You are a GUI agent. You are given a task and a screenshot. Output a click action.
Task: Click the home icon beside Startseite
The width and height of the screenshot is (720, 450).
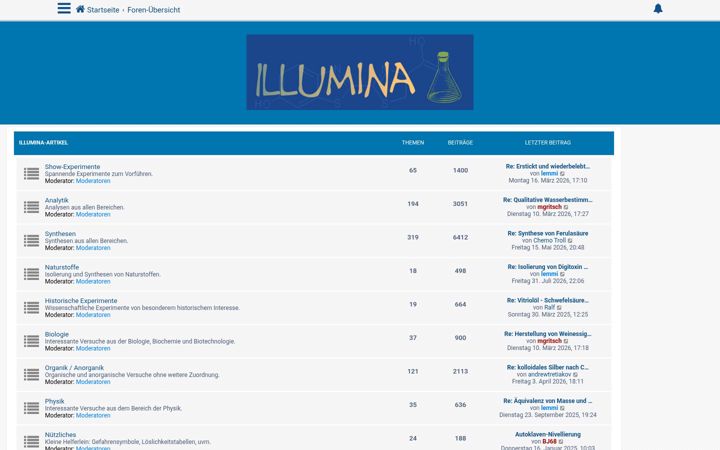(x=80, y=9)
